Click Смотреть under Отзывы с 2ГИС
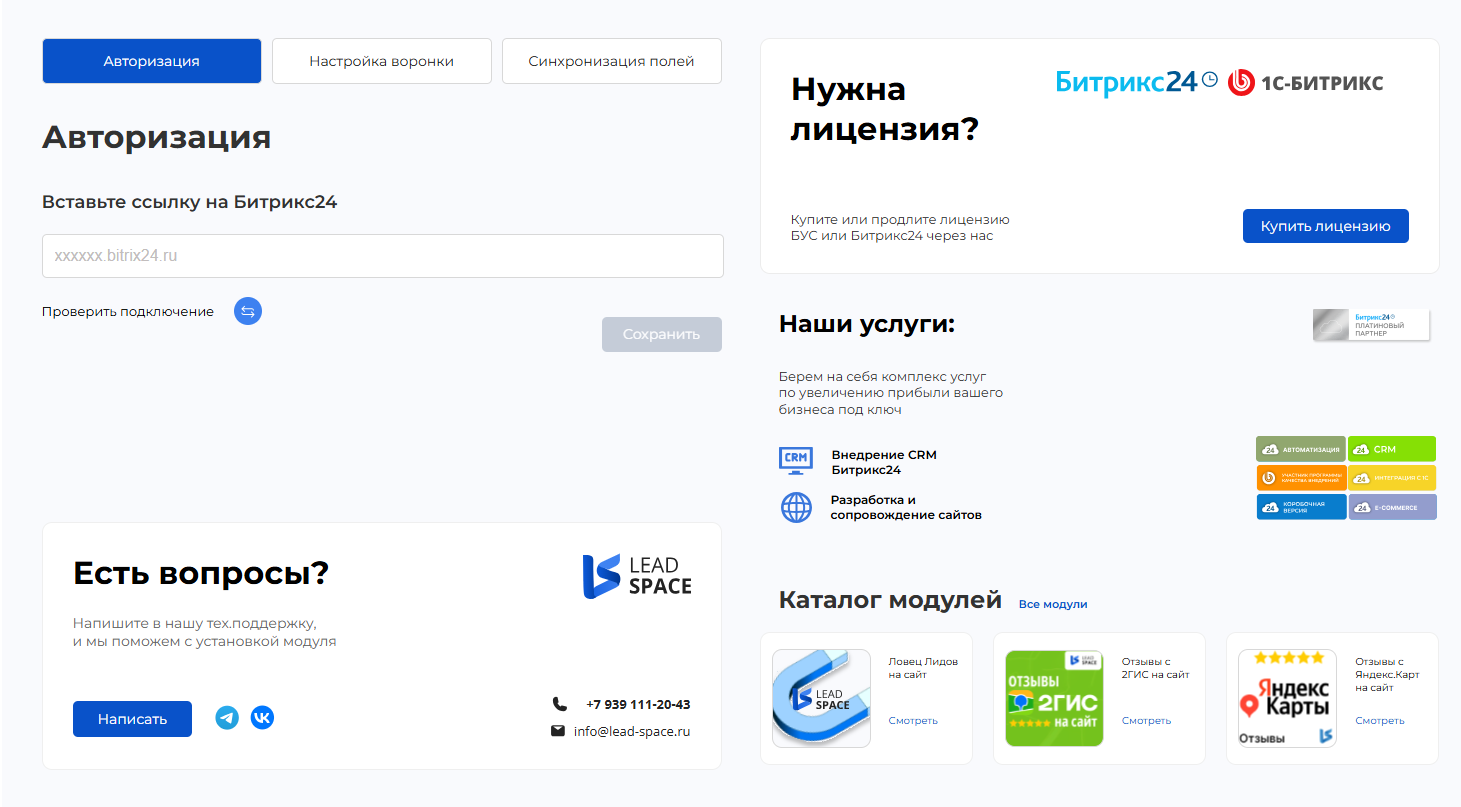The image size is (1461, 807). pos(1145,720)
